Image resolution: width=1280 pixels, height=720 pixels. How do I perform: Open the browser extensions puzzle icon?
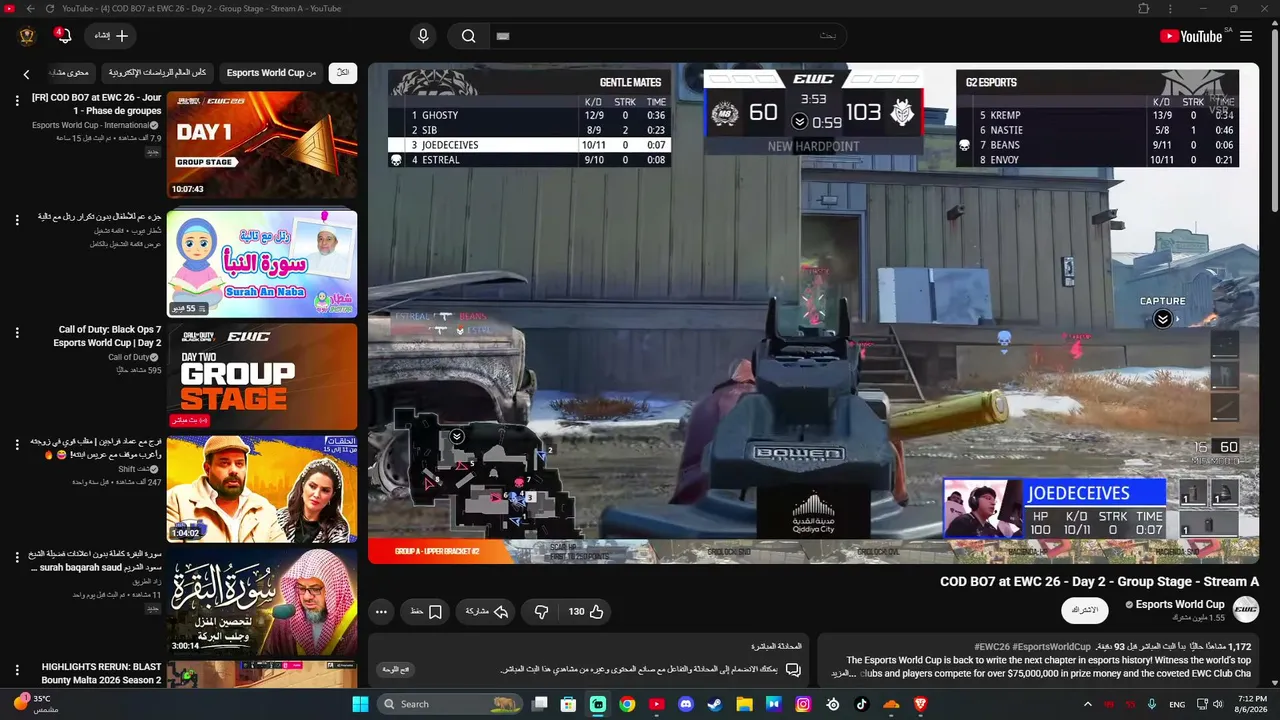tap(1144, 9)
